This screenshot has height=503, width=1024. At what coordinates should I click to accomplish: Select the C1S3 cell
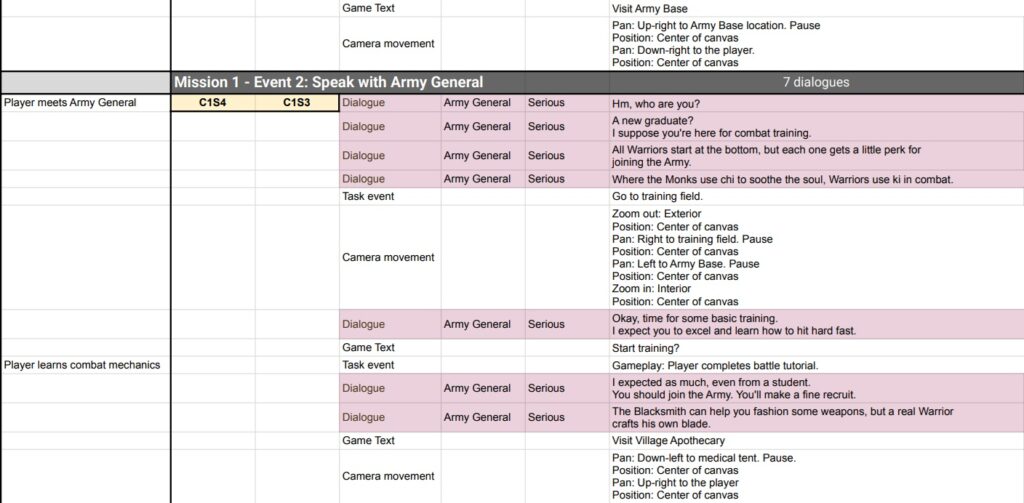(x=296, y=102)
